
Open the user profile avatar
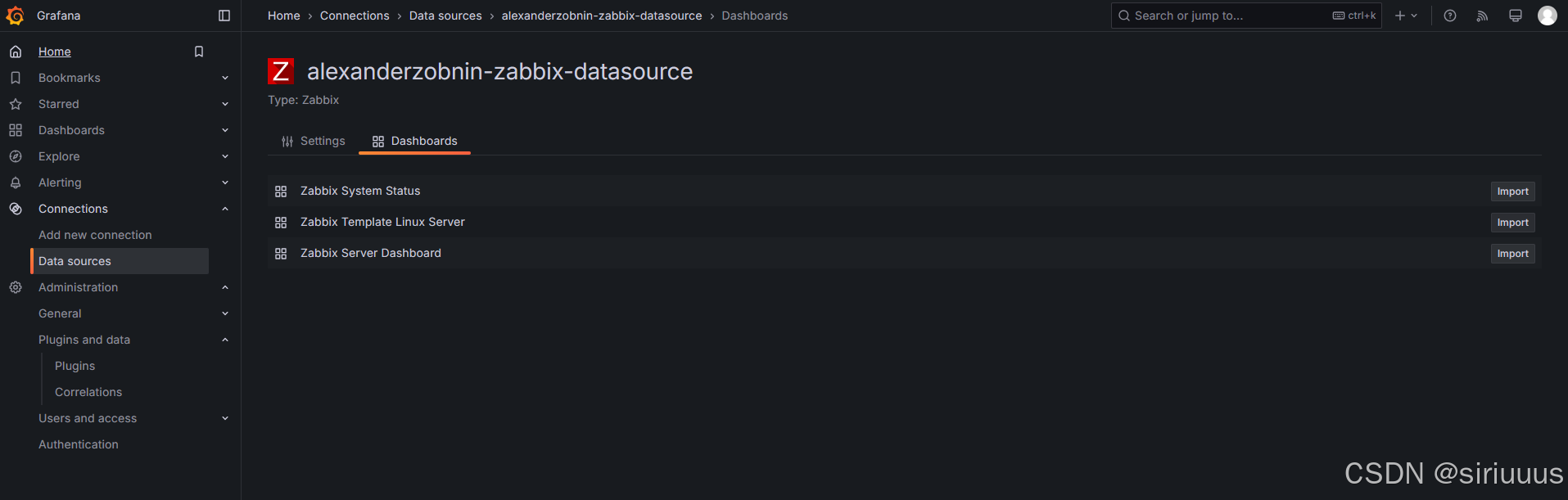1548,16
